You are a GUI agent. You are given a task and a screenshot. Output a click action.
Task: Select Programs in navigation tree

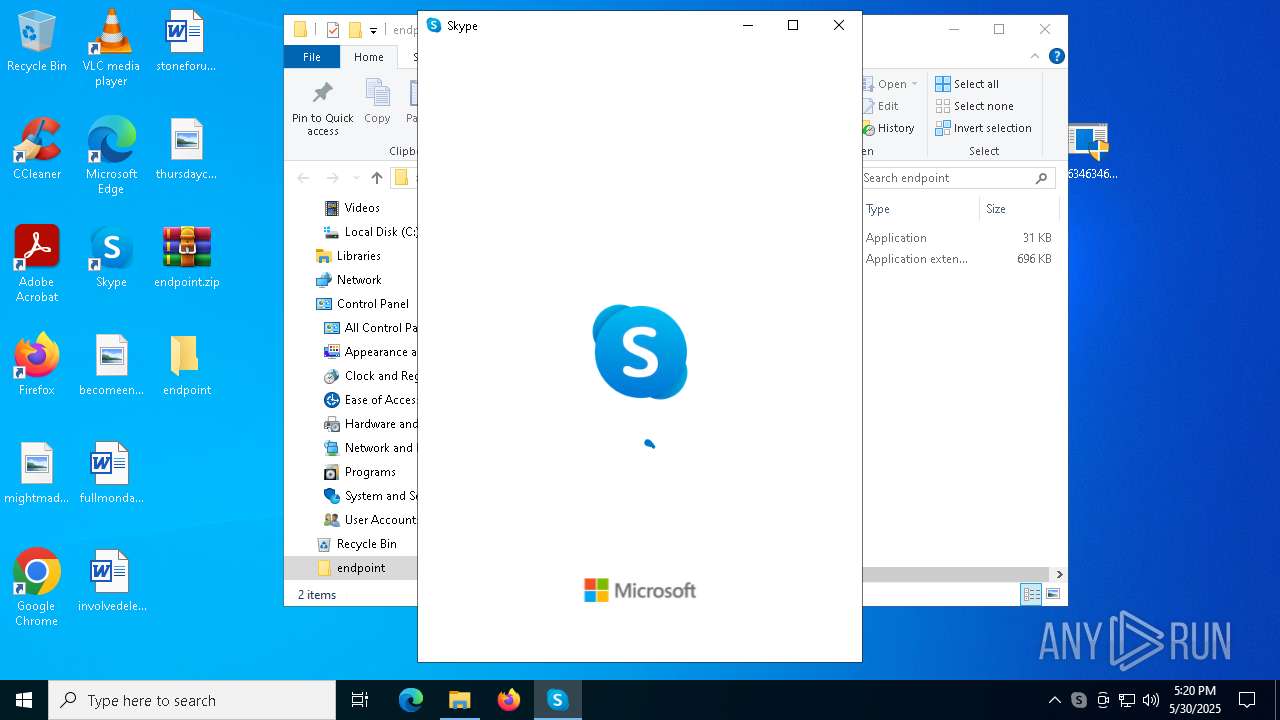360,472
